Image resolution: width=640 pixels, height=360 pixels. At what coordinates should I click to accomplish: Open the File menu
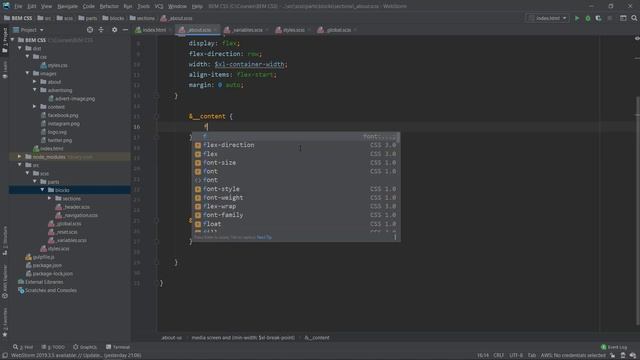click(x=18, y=6)
